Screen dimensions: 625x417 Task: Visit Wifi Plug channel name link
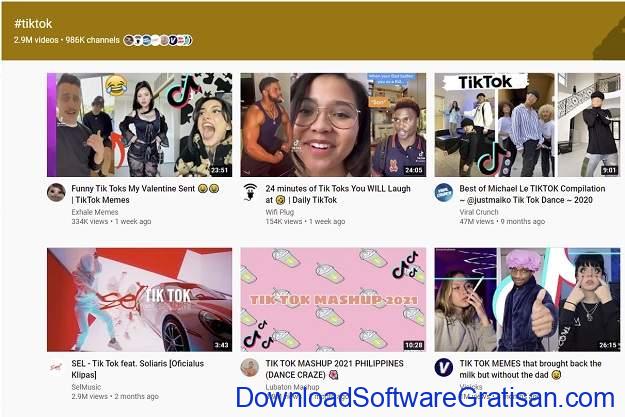click(280, 212)
